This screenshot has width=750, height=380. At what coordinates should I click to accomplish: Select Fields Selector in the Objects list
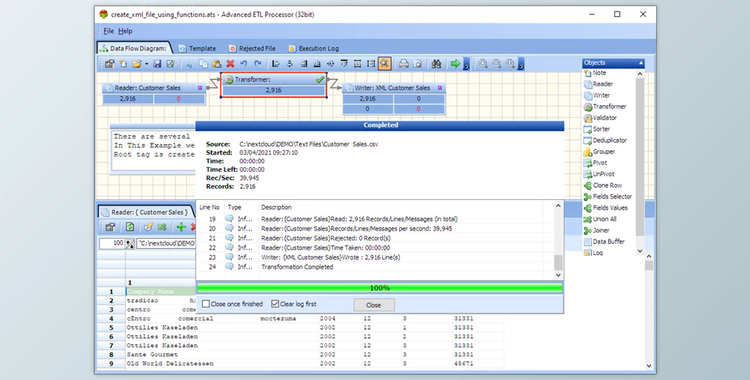coord(607,196)
